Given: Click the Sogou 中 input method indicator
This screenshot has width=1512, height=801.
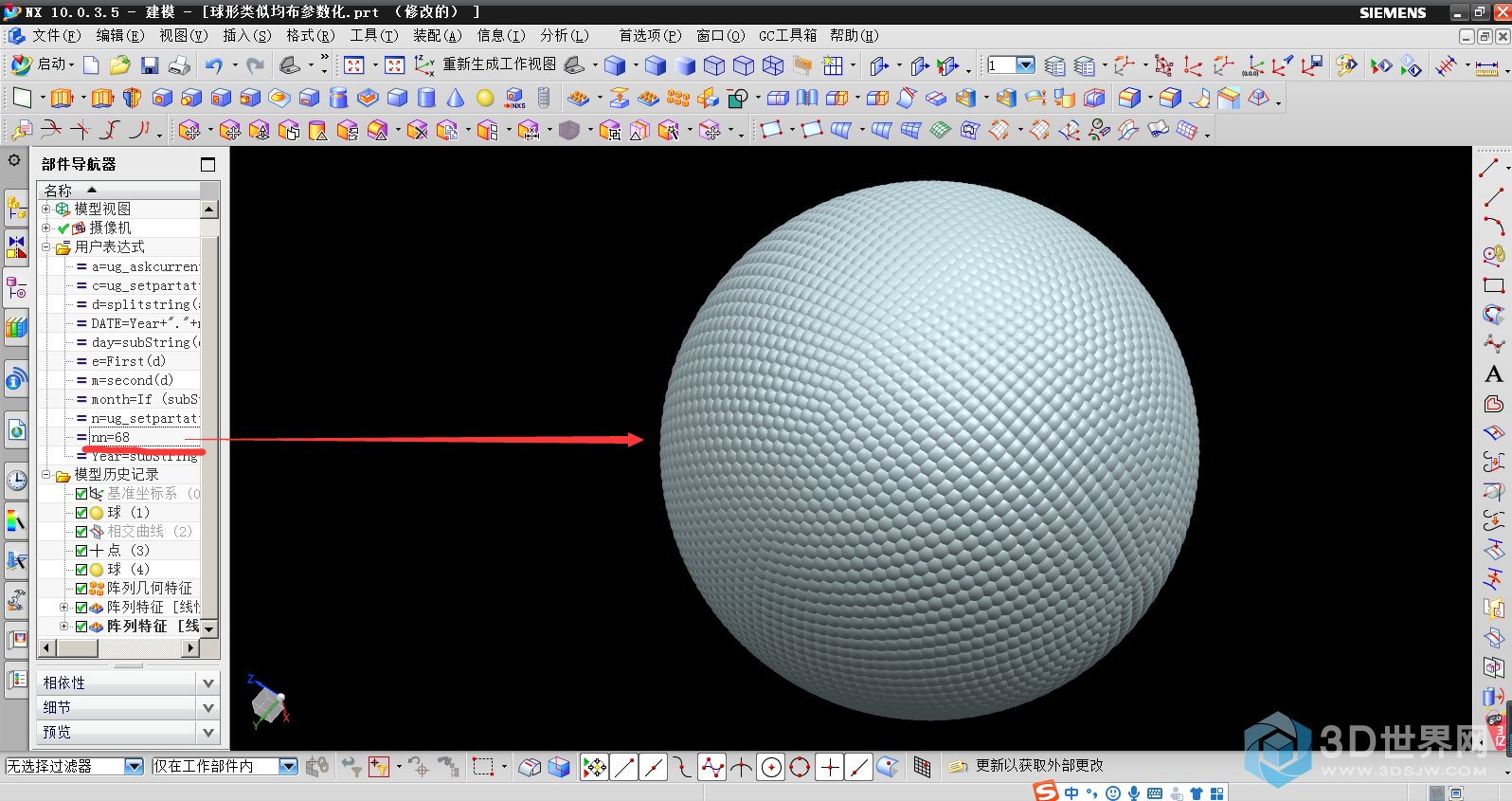Looking at the screenshot, I should 1071,792.
